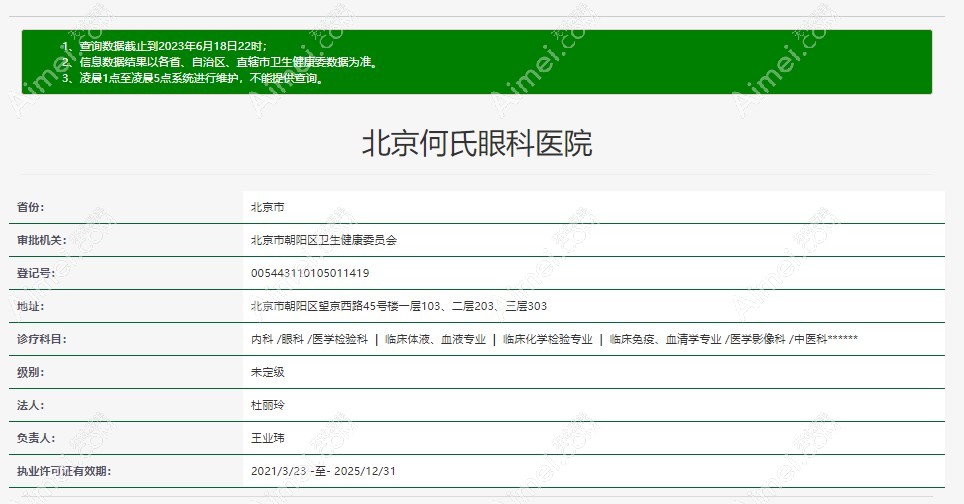964x504 pixels.
Task: Select the 诊疗科目 list starting with 内科 /眼科
Action: 555,339
